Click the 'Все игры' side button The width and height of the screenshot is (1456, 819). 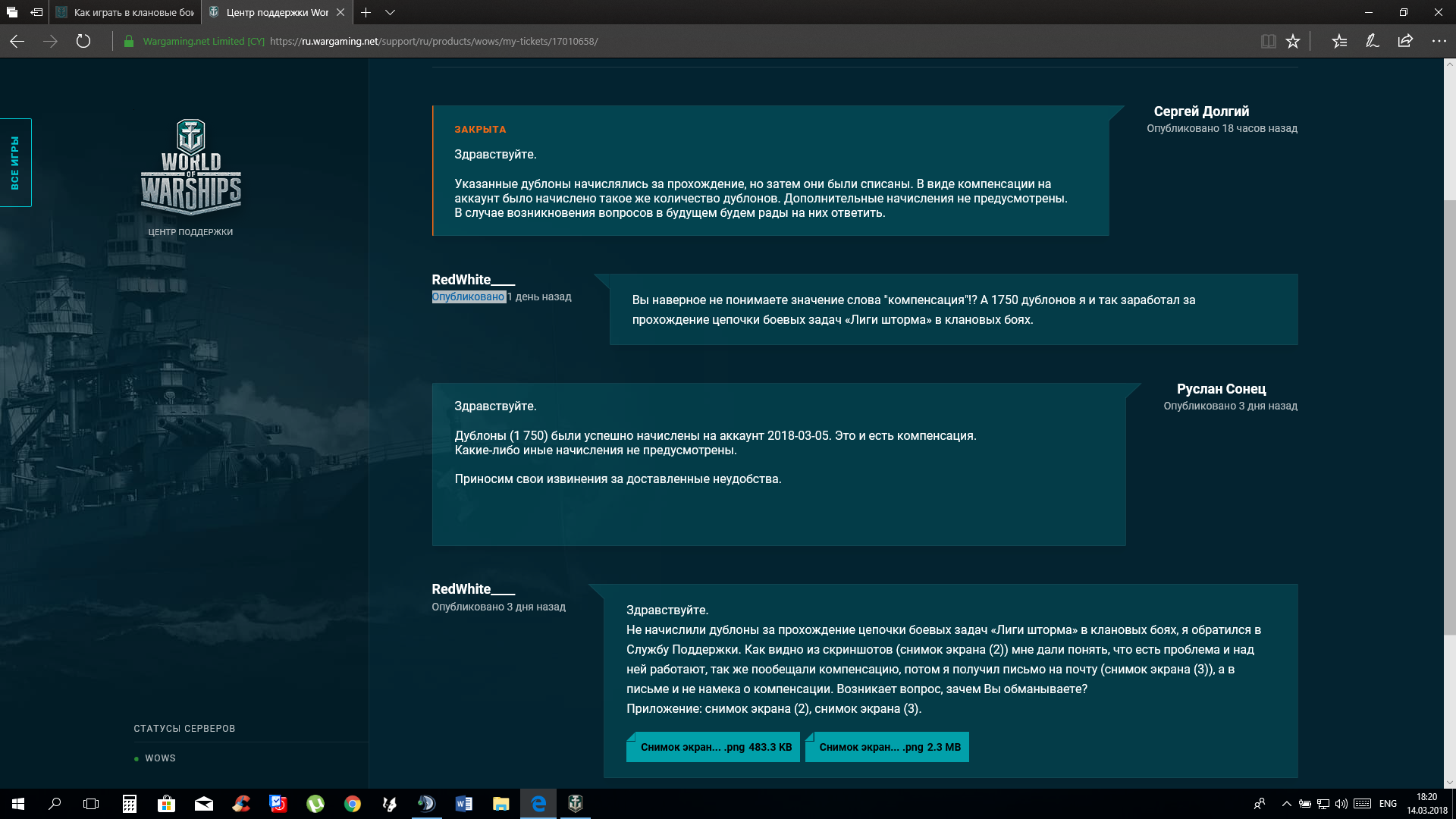[15, 162]
